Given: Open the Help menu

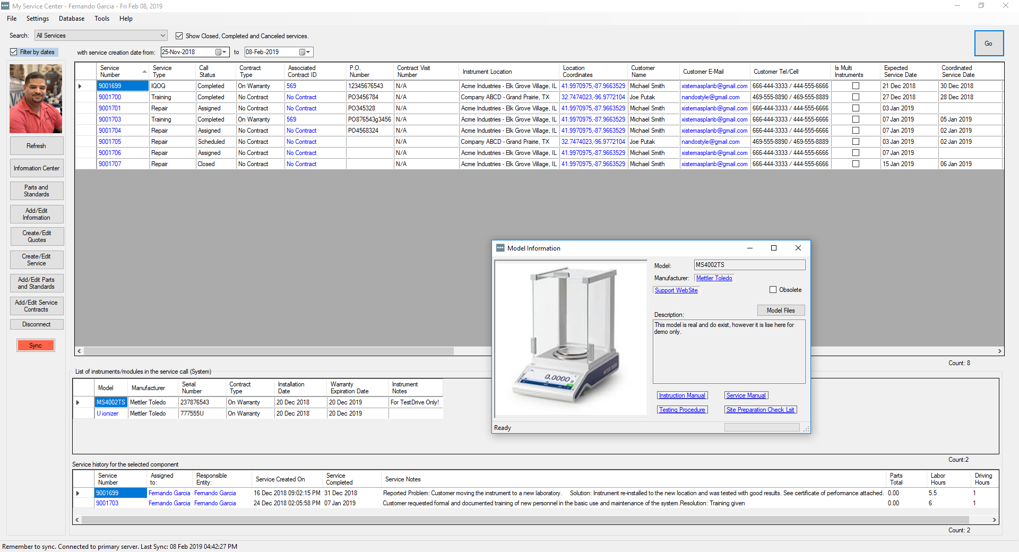Looking at the screenshot, I should [x=126, y=19].
